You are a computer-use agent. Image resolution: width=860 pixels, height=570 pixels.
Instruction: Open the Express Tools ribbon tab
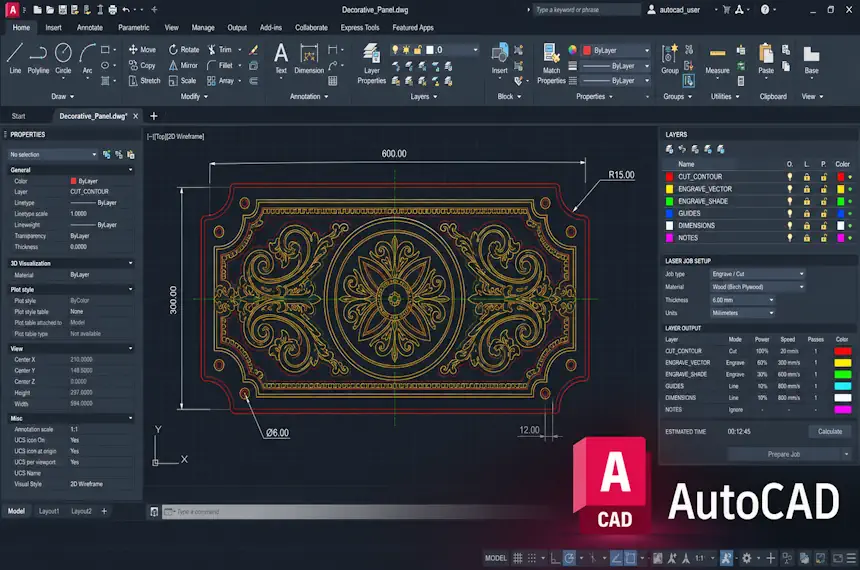tap(360, 27)
